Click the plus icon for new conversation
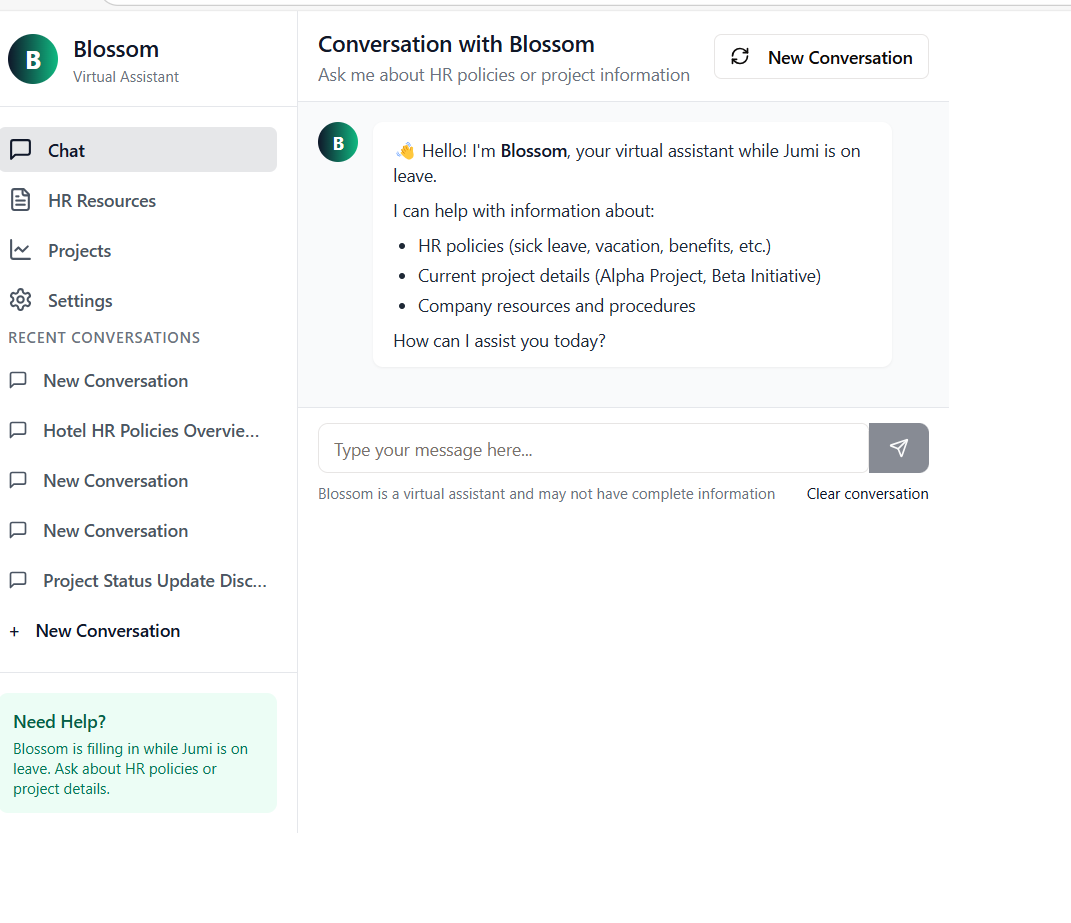This screenshot has width=1071, height=923. 14,631
